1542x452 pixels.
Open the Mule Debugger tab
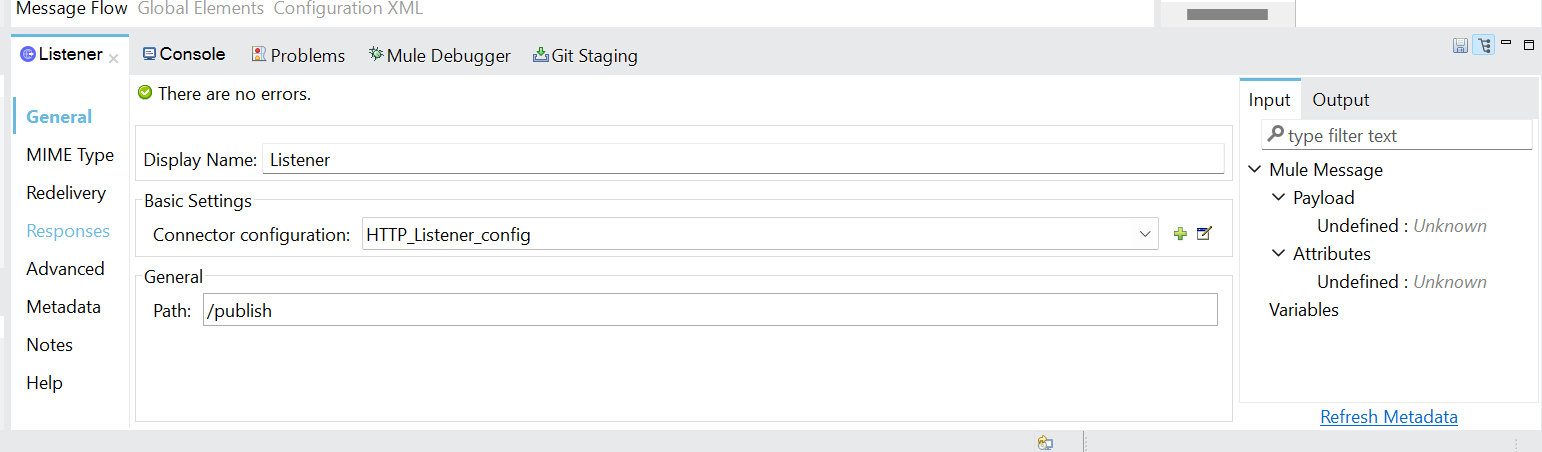tap(439, 56)
